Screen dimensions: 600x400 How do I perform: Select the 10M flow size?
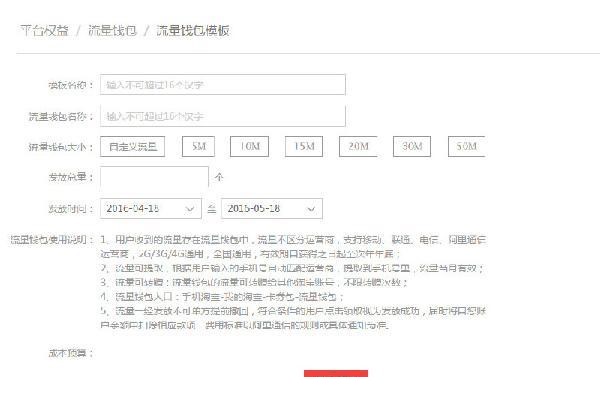click(x=249, y=147)
